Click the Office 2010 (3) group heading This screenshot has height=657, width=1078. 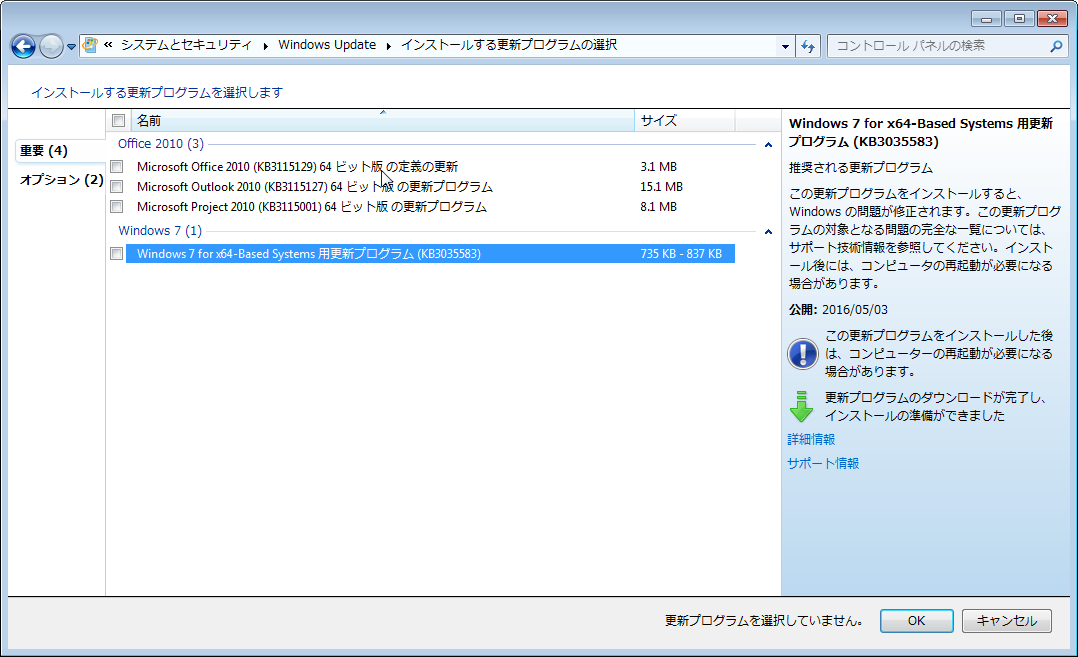coord(161,144)
